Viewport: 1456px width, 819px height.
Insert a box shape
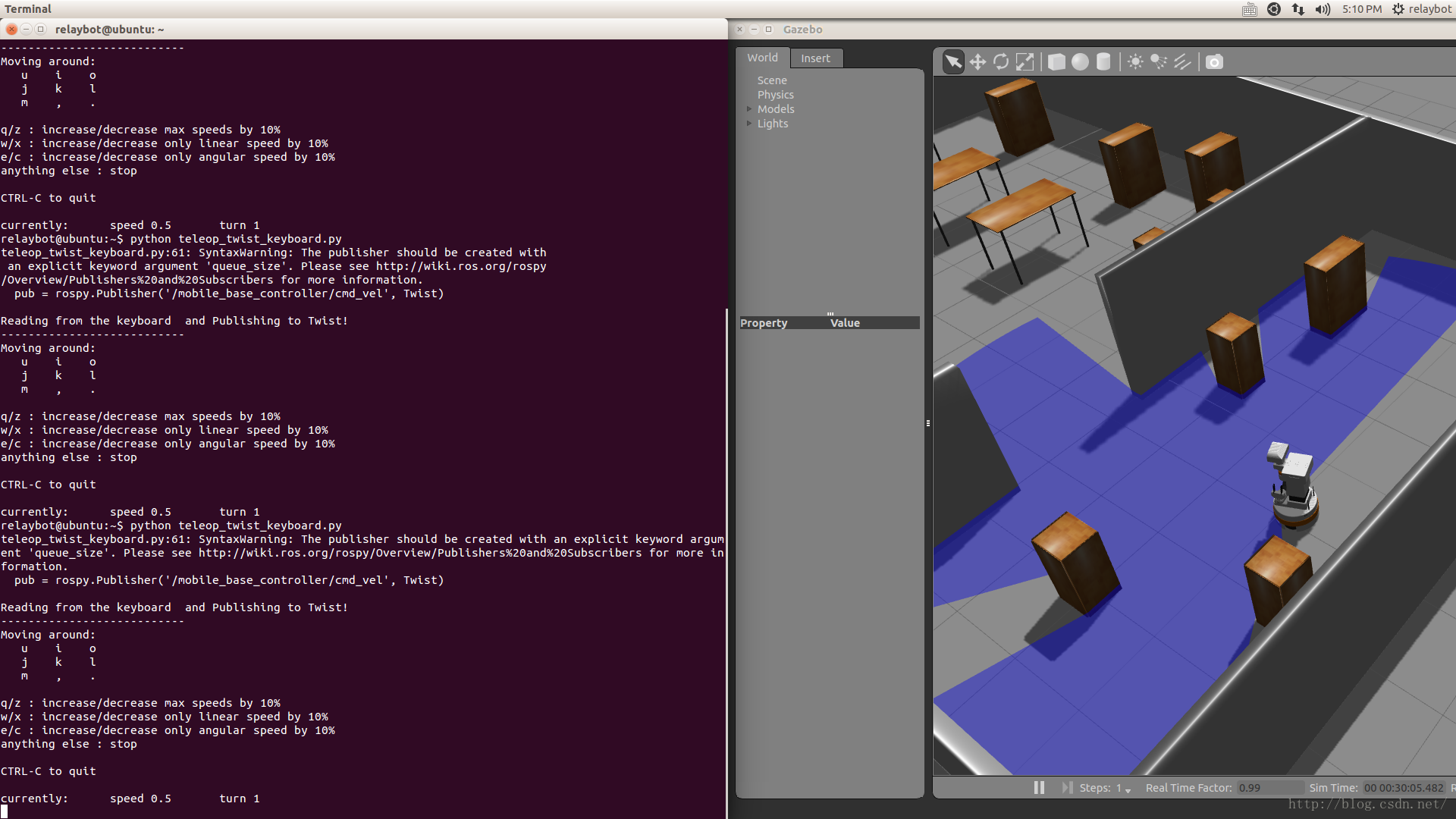coord(1056,61)
